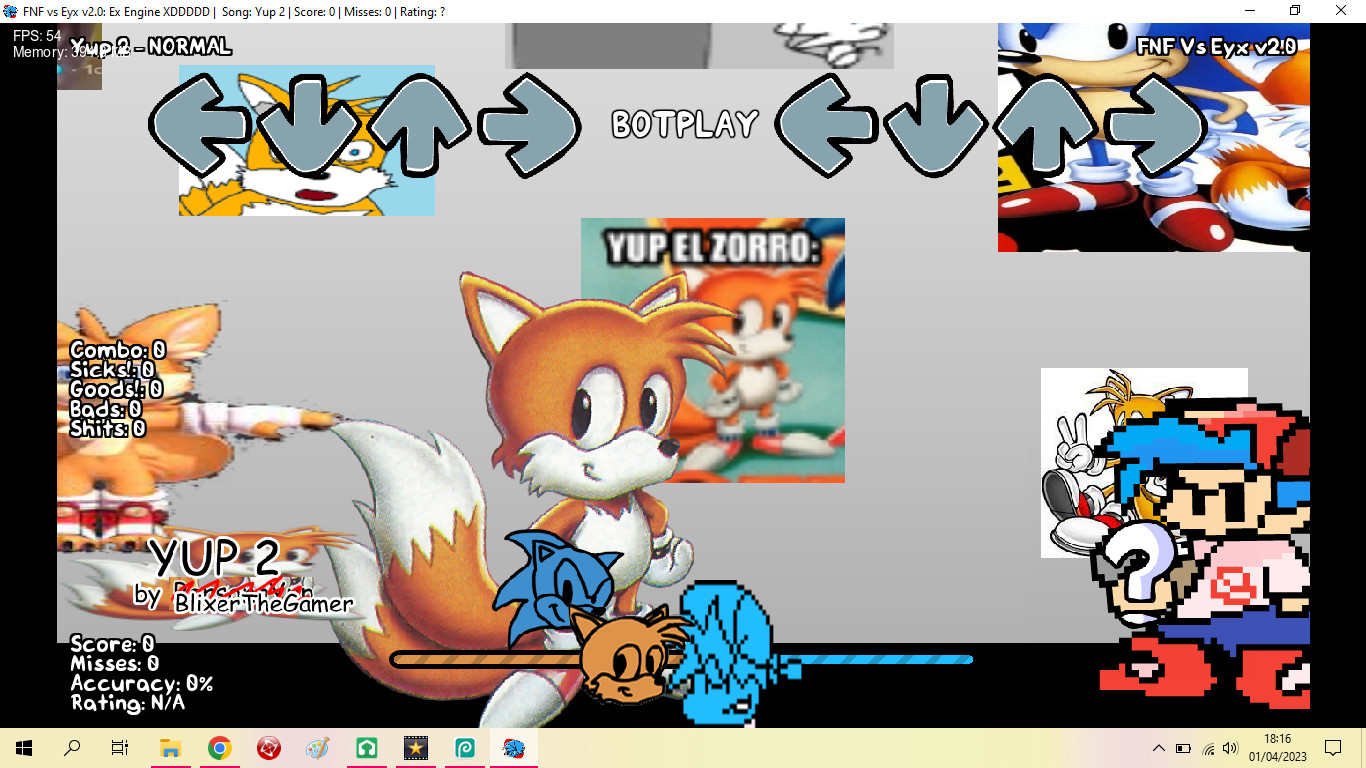
Task: Open the Movie Maker taskbar icon
Action: pyautogui.click(x=415, y=747)
